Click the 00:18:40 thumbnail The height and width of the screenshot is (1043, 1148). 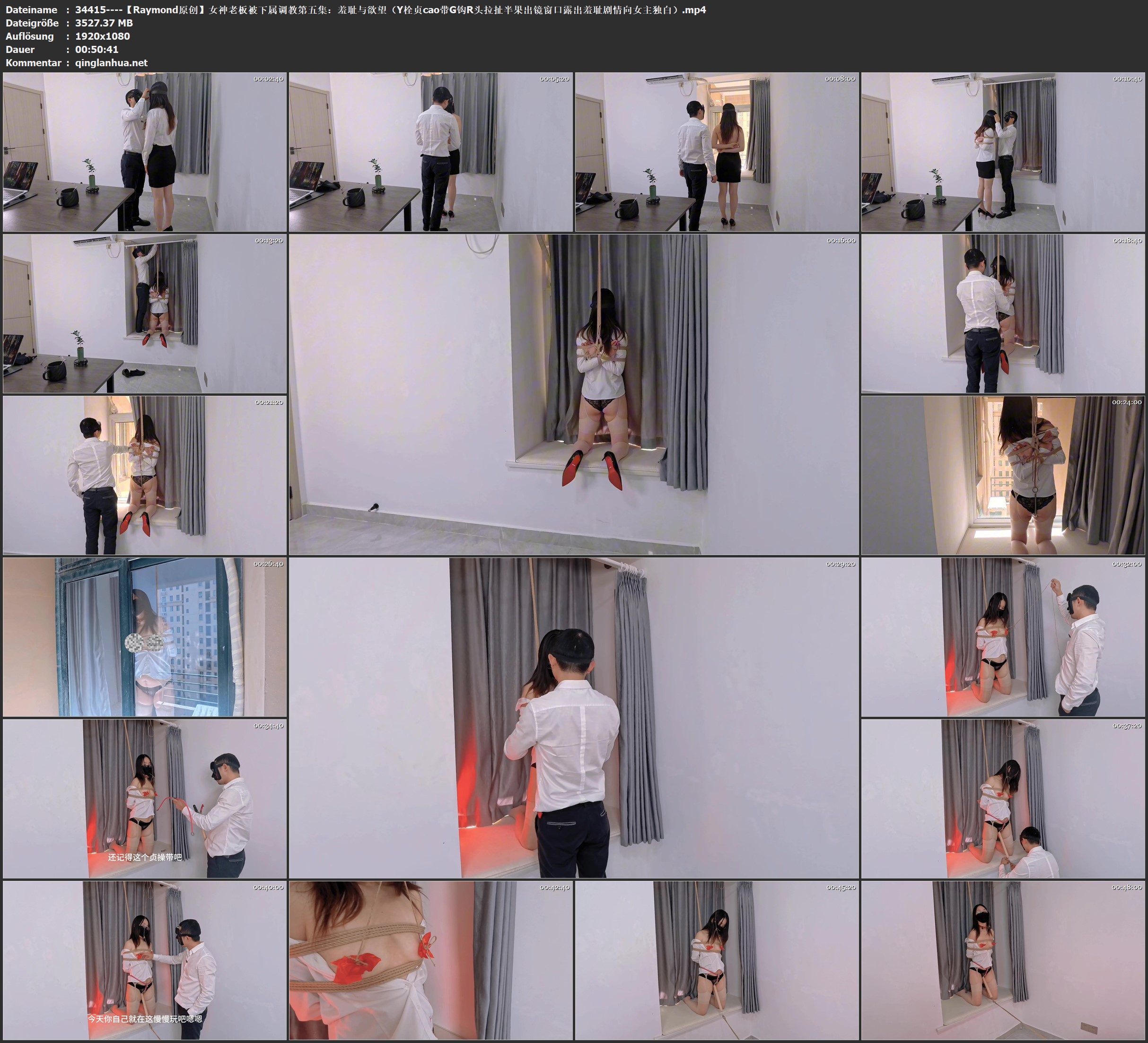tap(1003, 313)
